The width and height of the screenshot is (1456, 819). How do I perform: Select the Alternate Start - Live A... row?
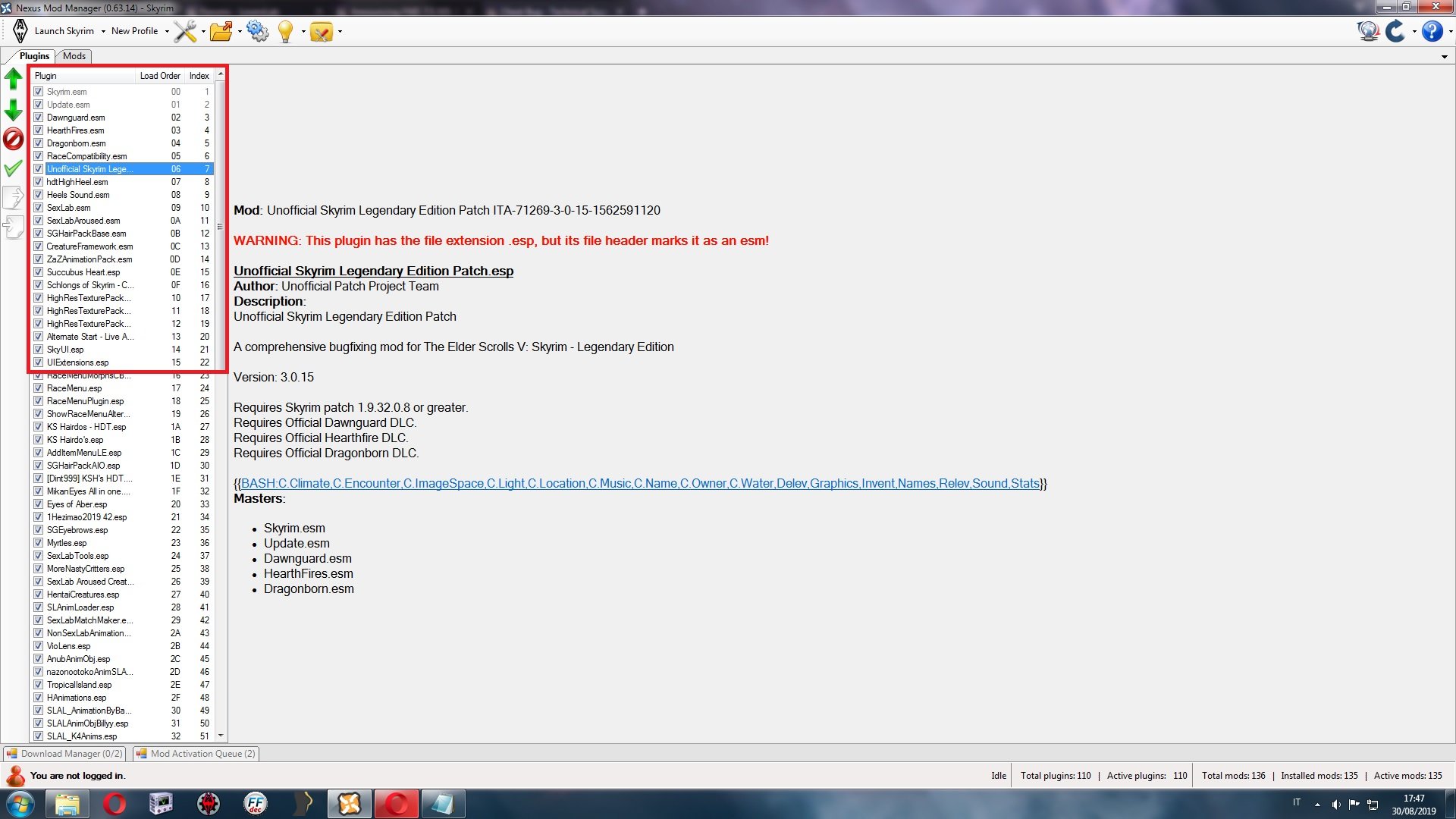(x=122, y=337)
